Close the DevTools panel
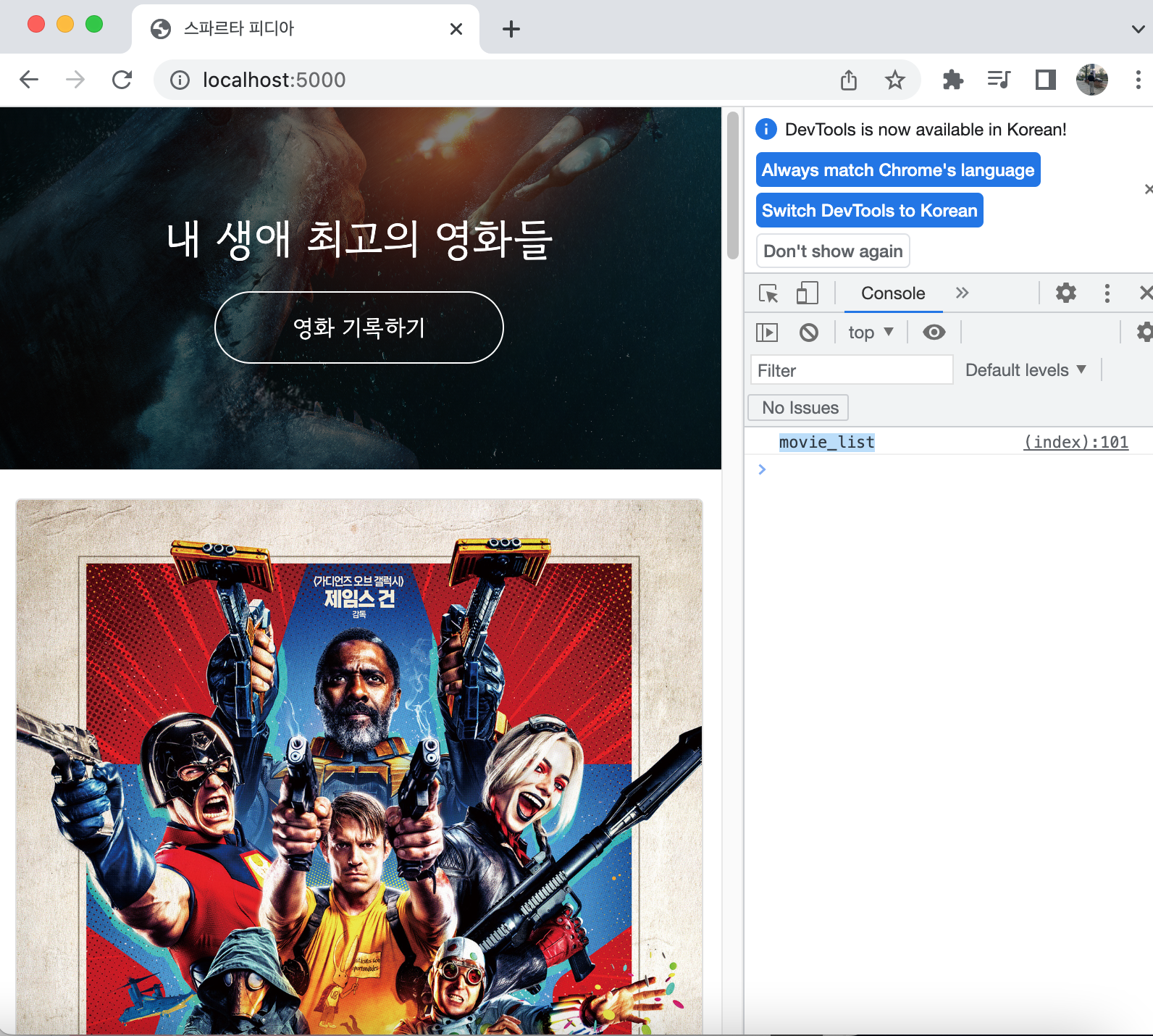Viewport: 1153px width, 1036px height. (x=1145, y=293)
